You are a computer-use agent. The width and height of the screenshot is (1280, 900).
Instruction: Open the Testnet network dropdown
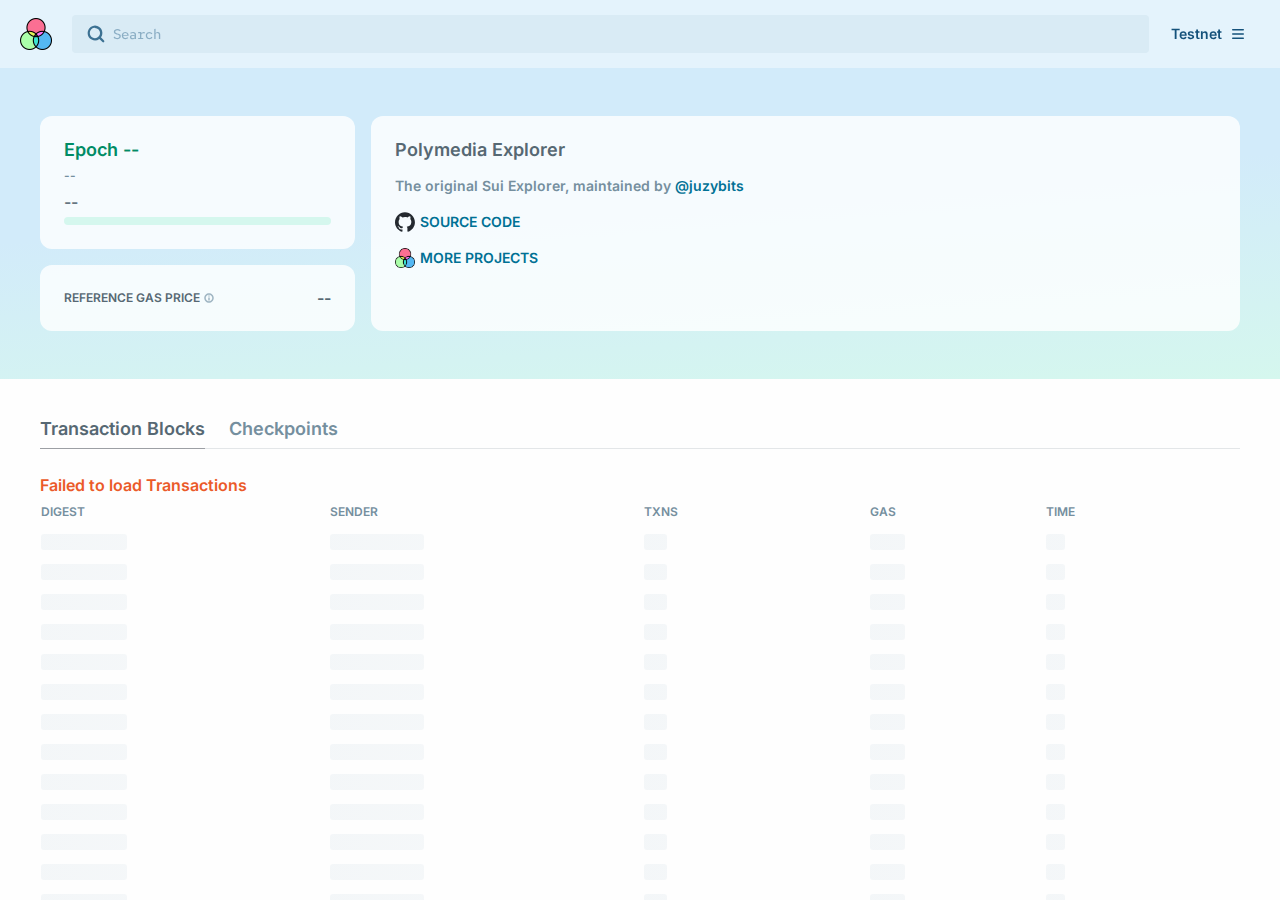[x=1208, y=34]
